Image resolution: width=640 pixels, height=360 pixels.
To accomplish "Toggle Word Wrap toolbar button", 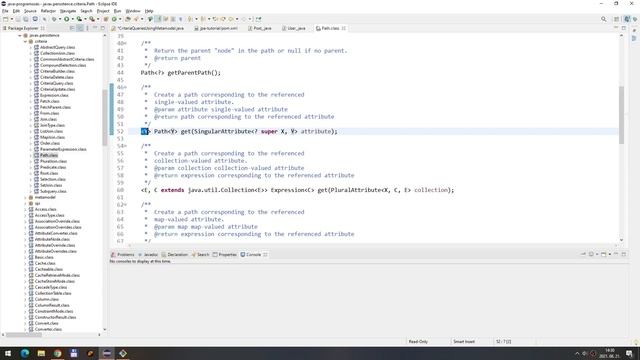I will pyautogui.click(x=166, y=19).
